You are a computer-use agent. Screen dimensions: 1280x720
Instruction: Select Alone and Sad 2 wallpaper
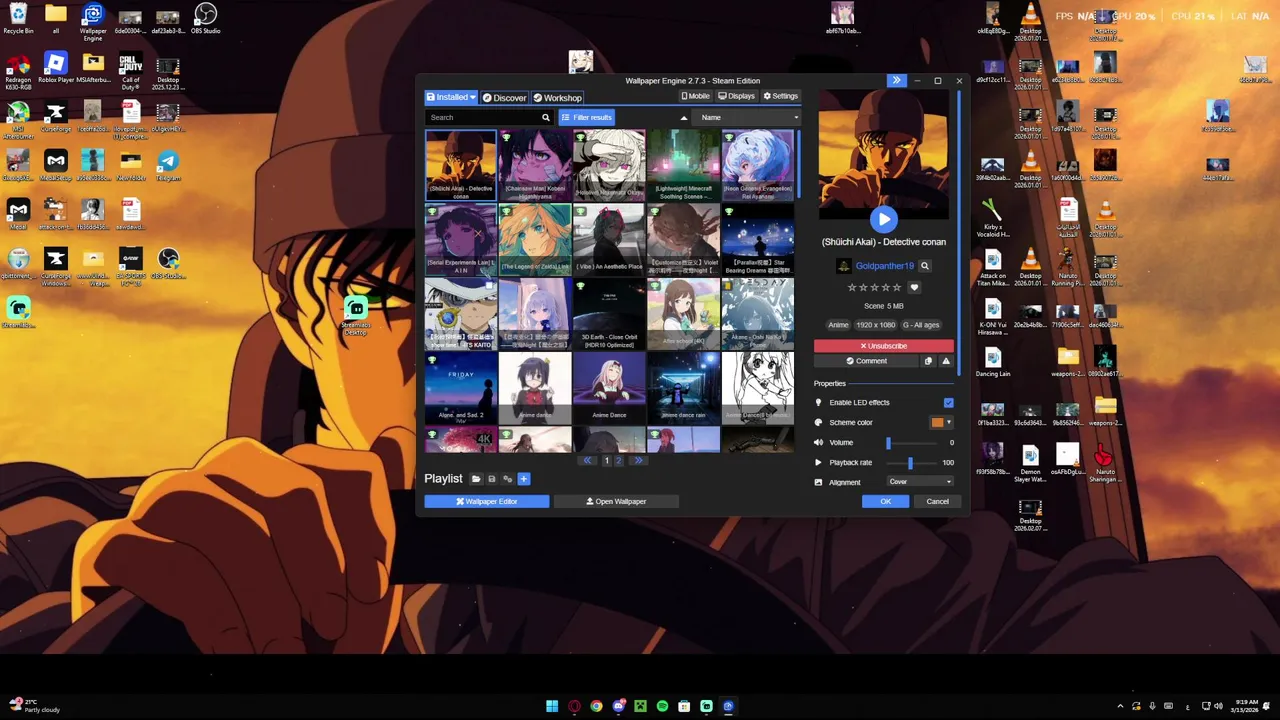click(461, 388)
